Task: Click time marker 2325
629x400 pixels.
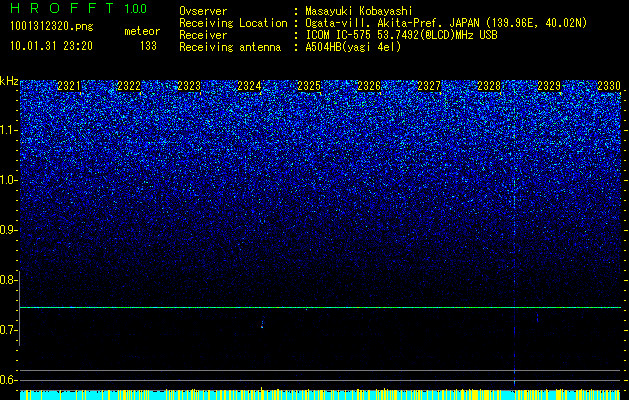Action: tap(309, 86)
